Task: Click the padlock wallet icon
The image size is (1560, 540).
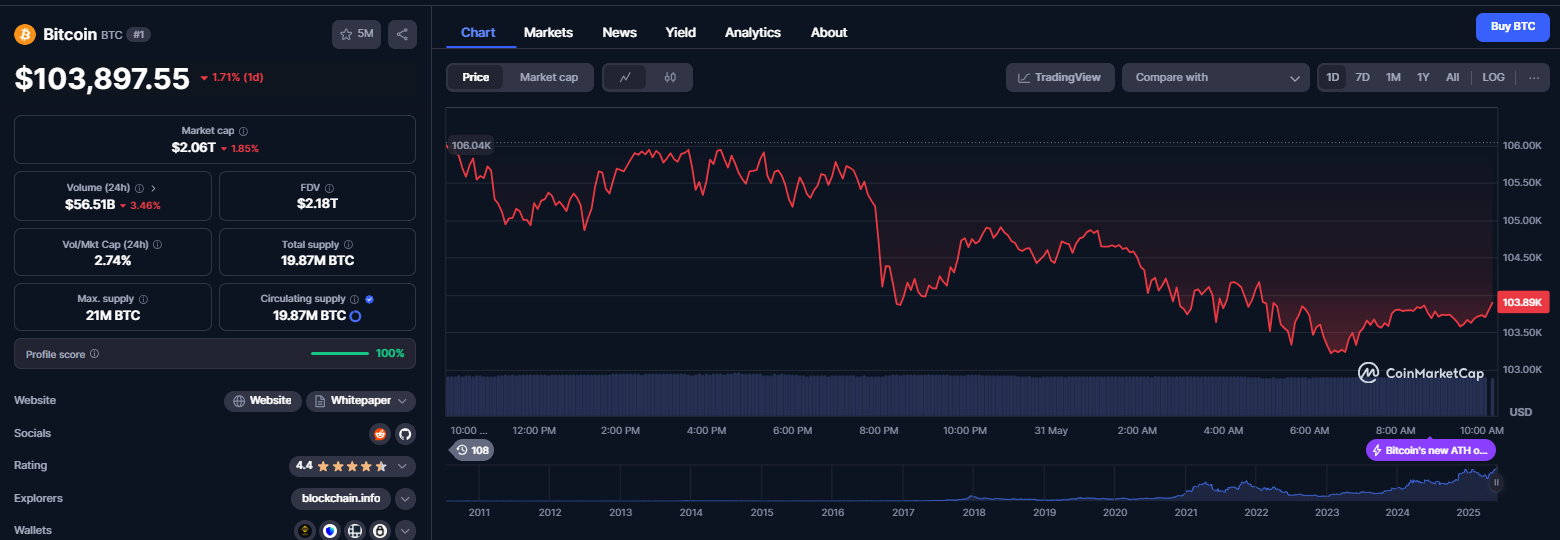Action: (380, 531)
